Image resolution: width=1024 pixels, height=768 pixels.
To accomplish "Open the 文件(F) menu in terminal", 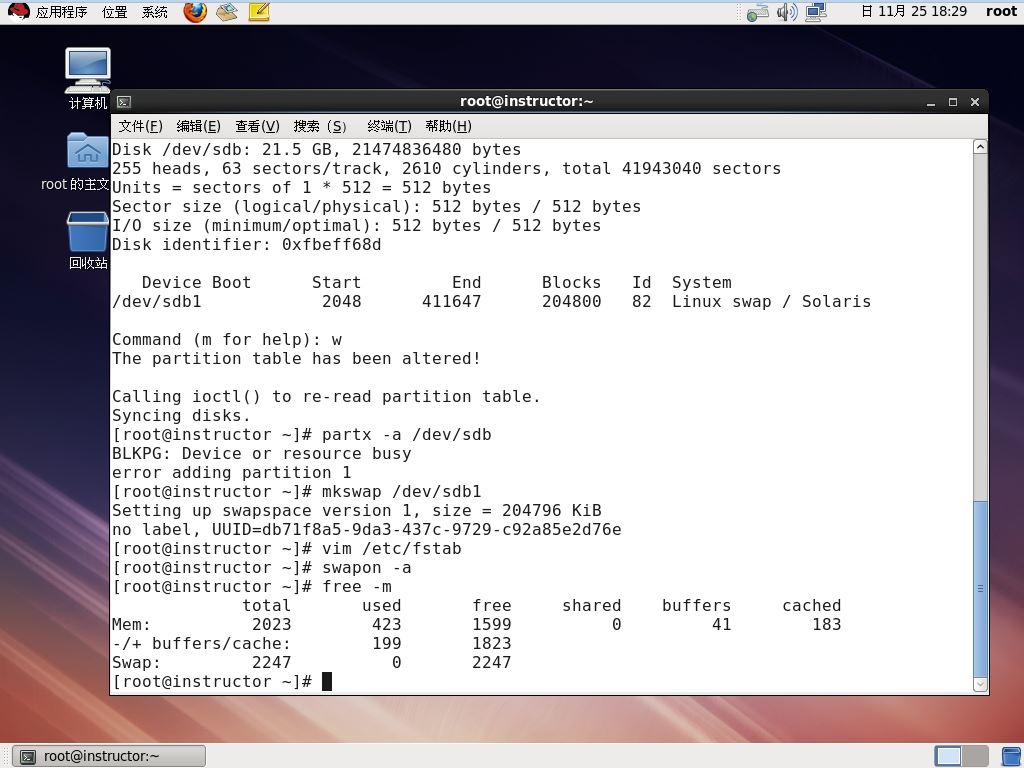I will (140, 126).
